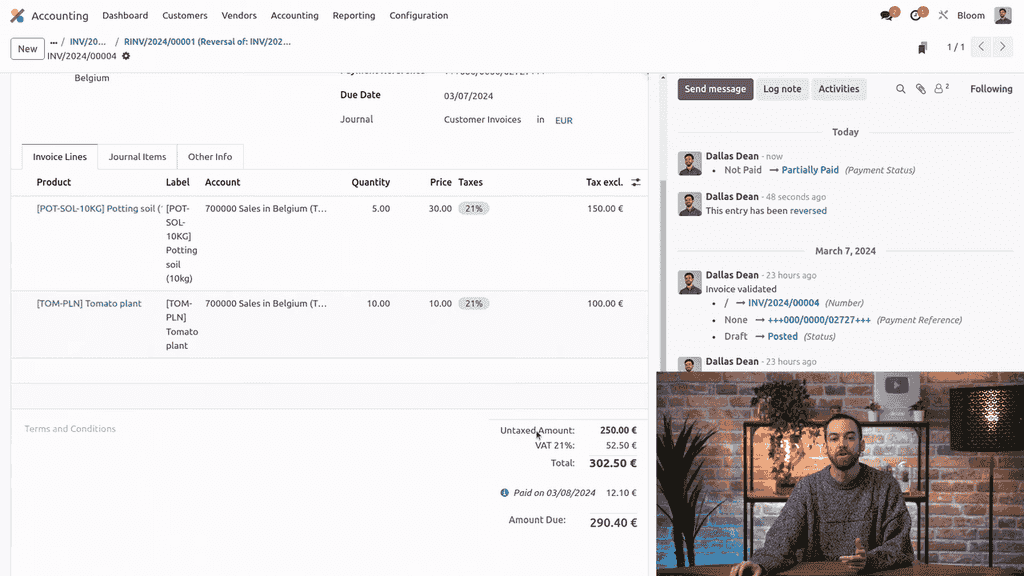Attach a file using the paperclip icon
The height and width of the screenshot is (576, 1024).
coord(920,89)
